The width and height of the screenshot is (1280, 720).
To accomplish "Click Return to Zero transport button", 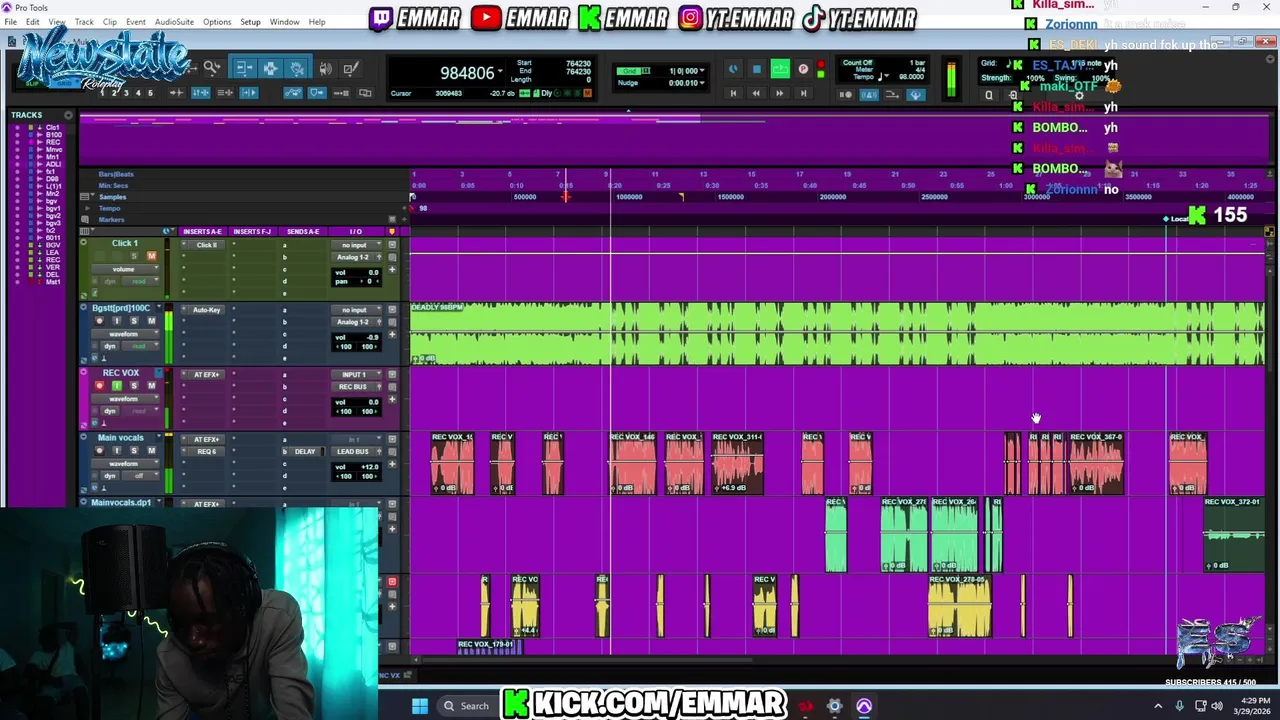I will [733, 93].
